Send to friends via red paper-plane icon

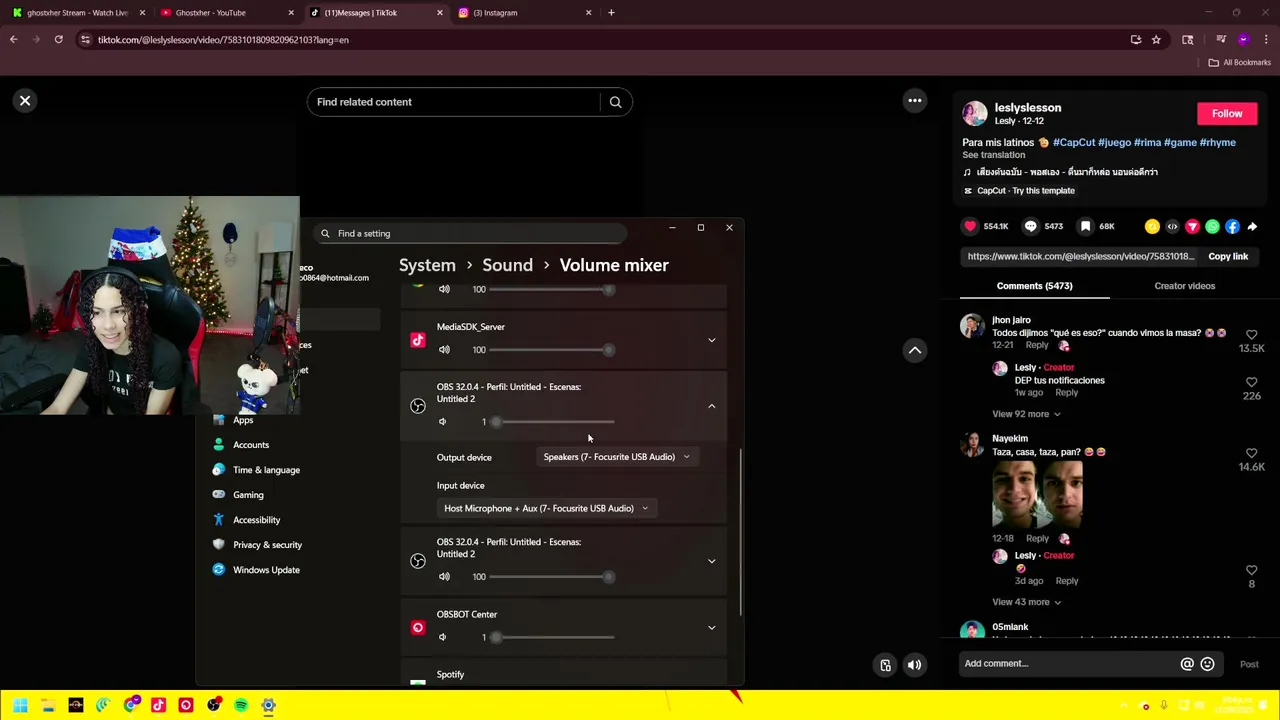click(x=1192, y=227)
